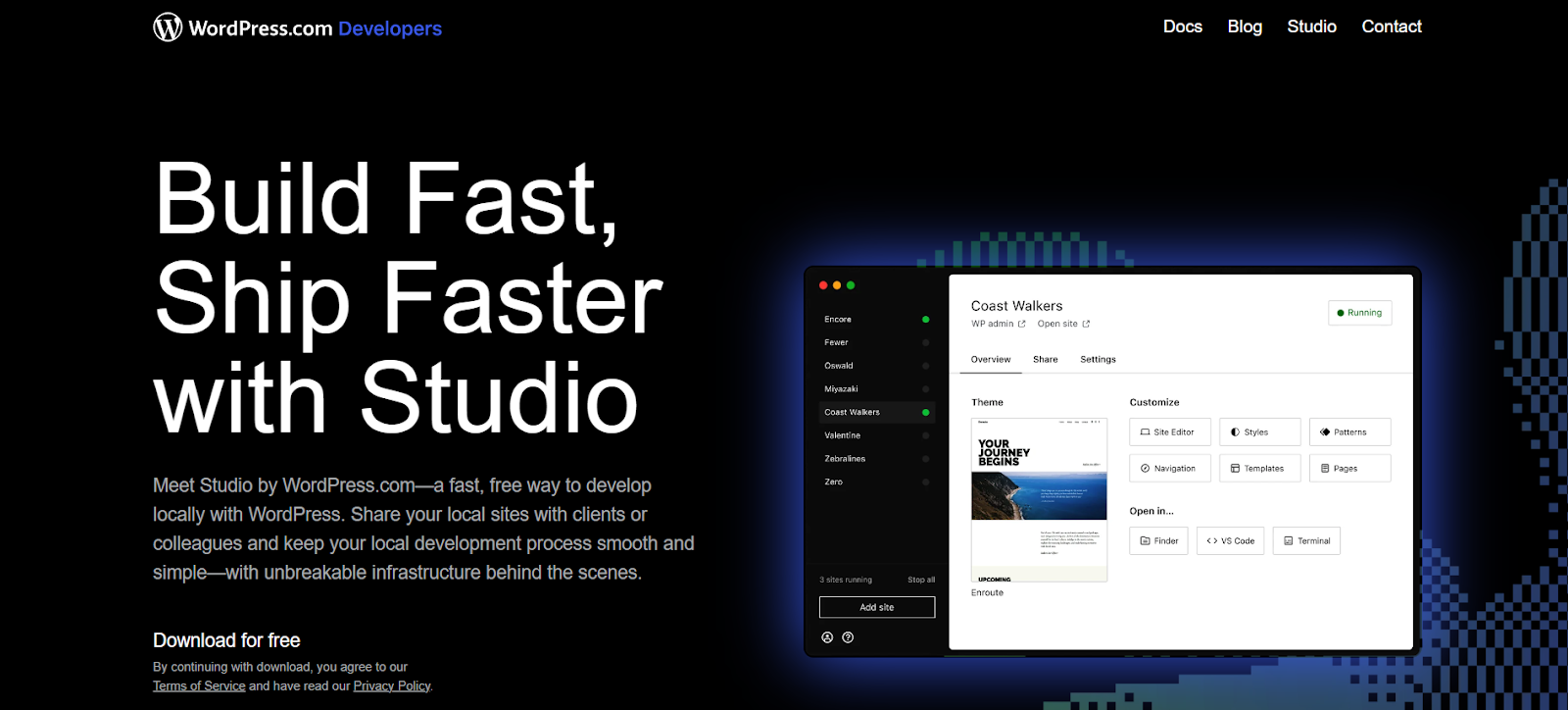Toggle the Encore site running indicator
This screenshot has width=1568, height=710.
point(925,320)
